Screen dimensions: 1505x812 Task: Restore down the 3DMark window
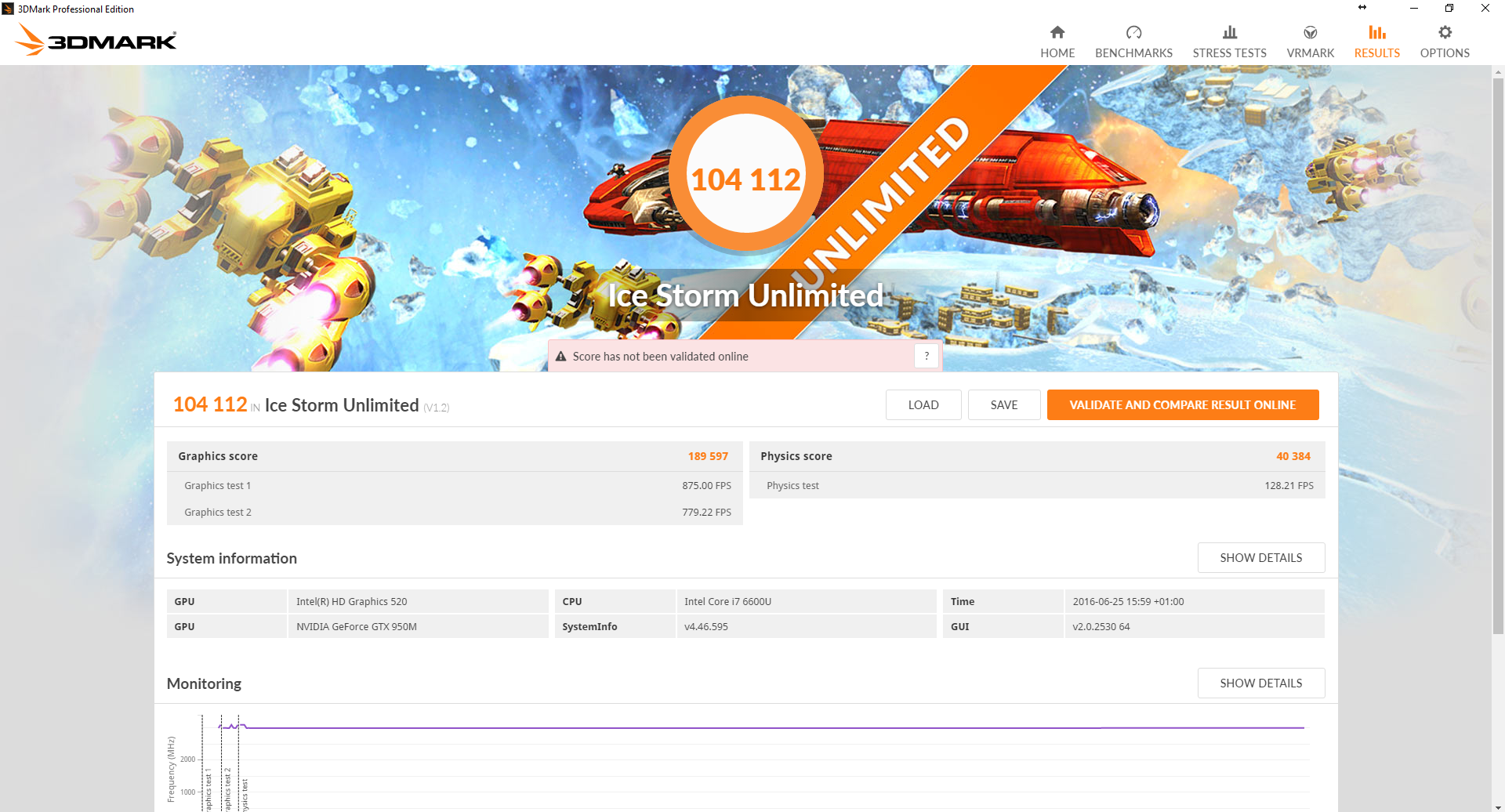pyautogui.click(x=1449, y=9)
